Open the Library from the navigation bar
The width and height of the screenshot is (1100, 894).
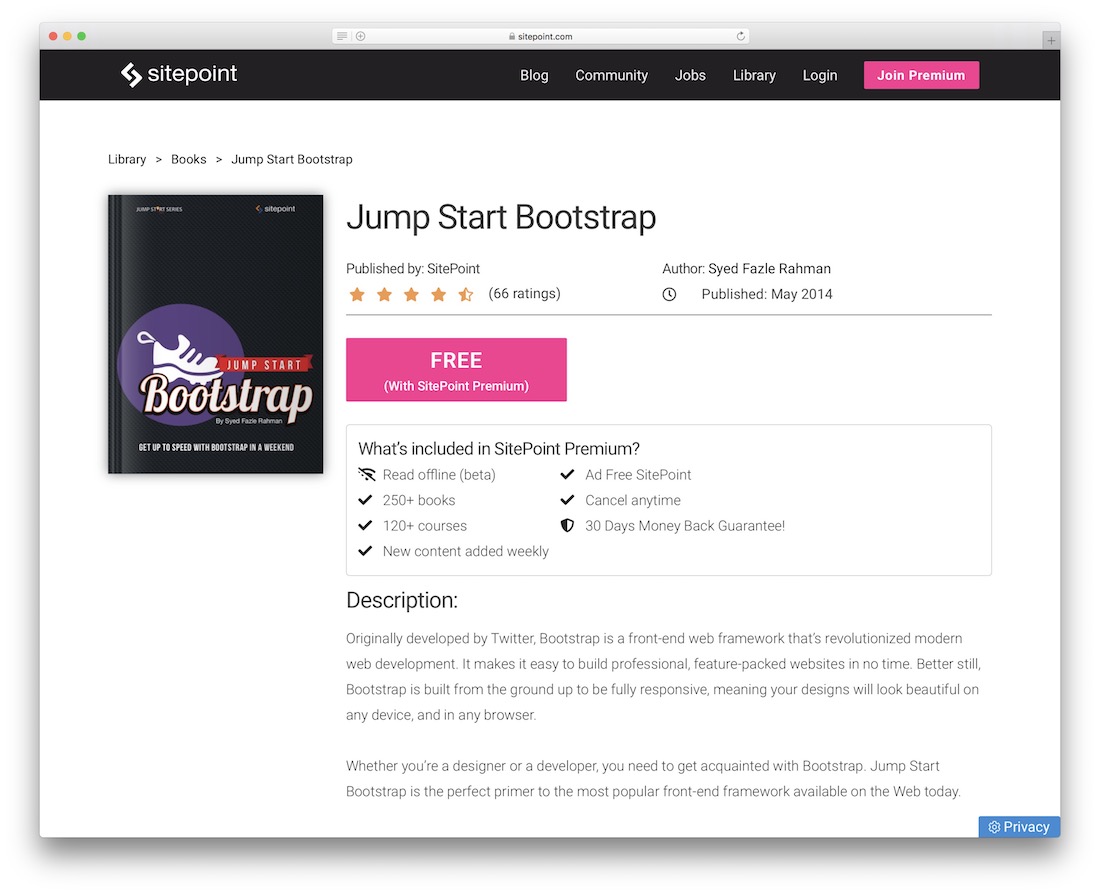(754, 75)
